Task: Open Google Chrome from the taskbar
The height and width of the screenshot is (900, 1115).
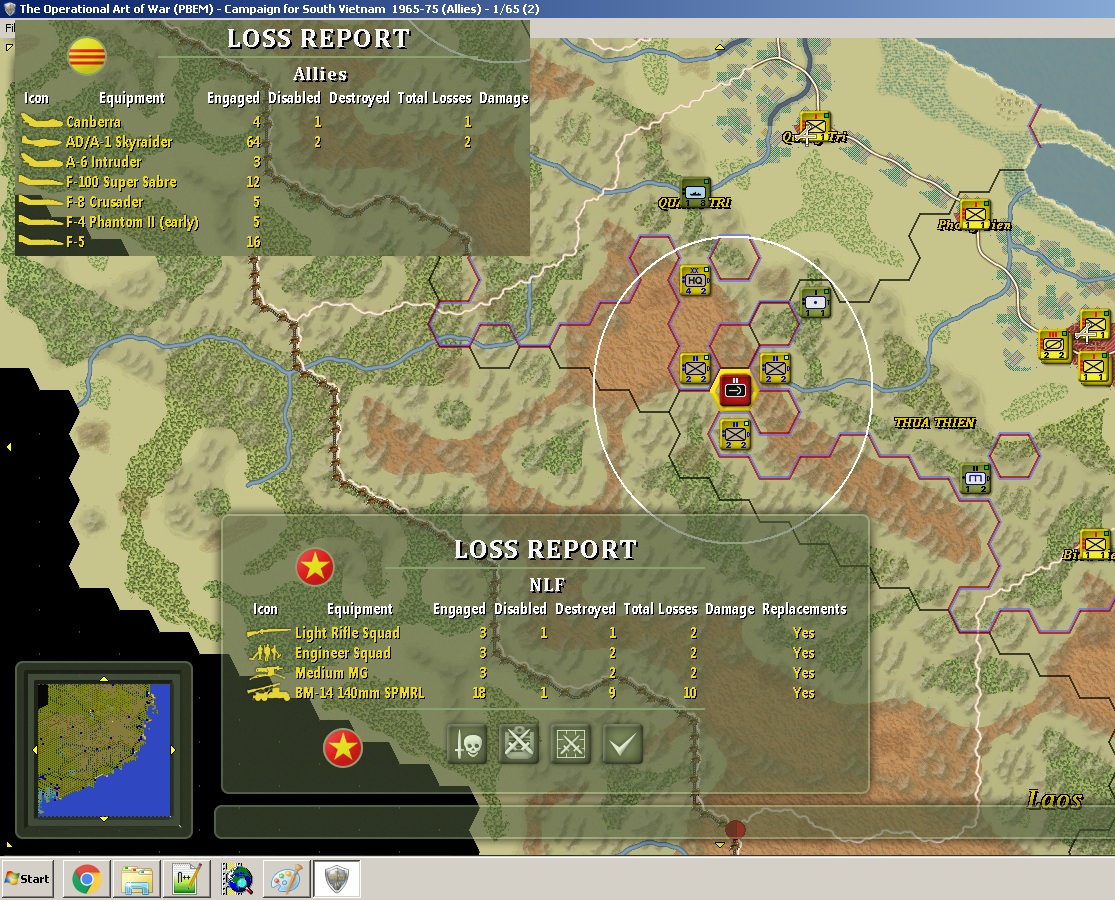Action: click(x=87, y=879)
